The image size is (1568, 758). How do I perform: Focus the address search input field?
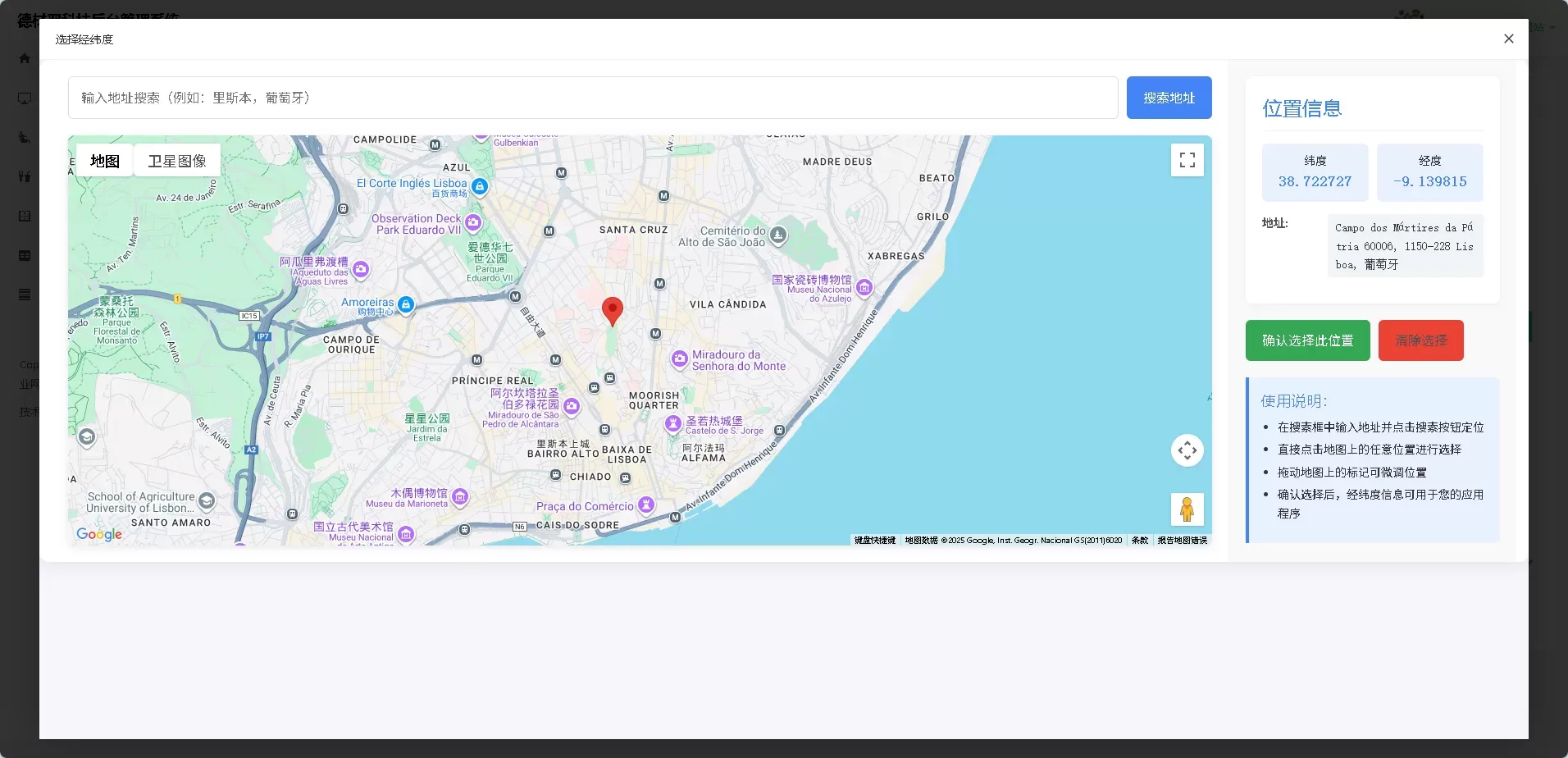pyautogui.click(x=592, y=98)
